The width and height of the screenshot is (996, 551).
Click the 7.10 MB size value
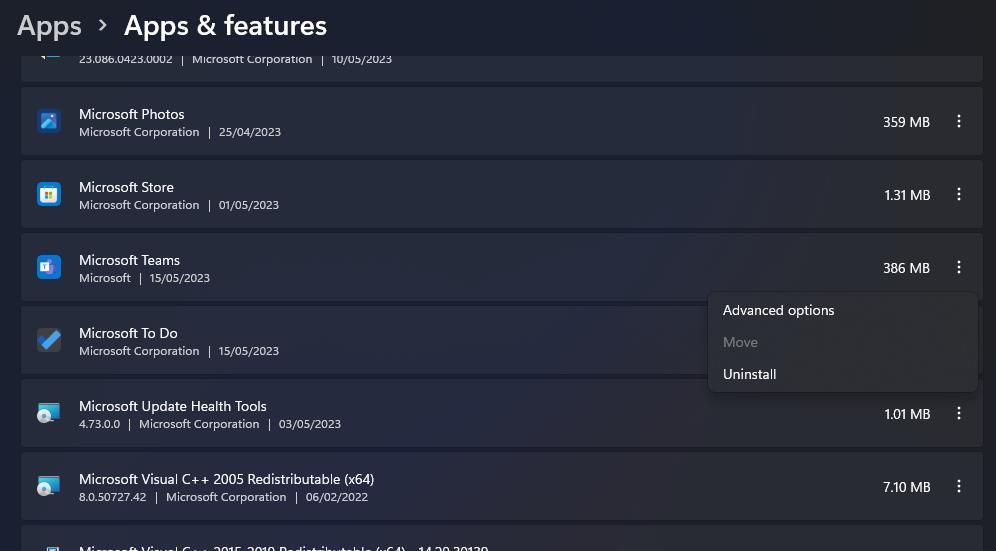906,487
